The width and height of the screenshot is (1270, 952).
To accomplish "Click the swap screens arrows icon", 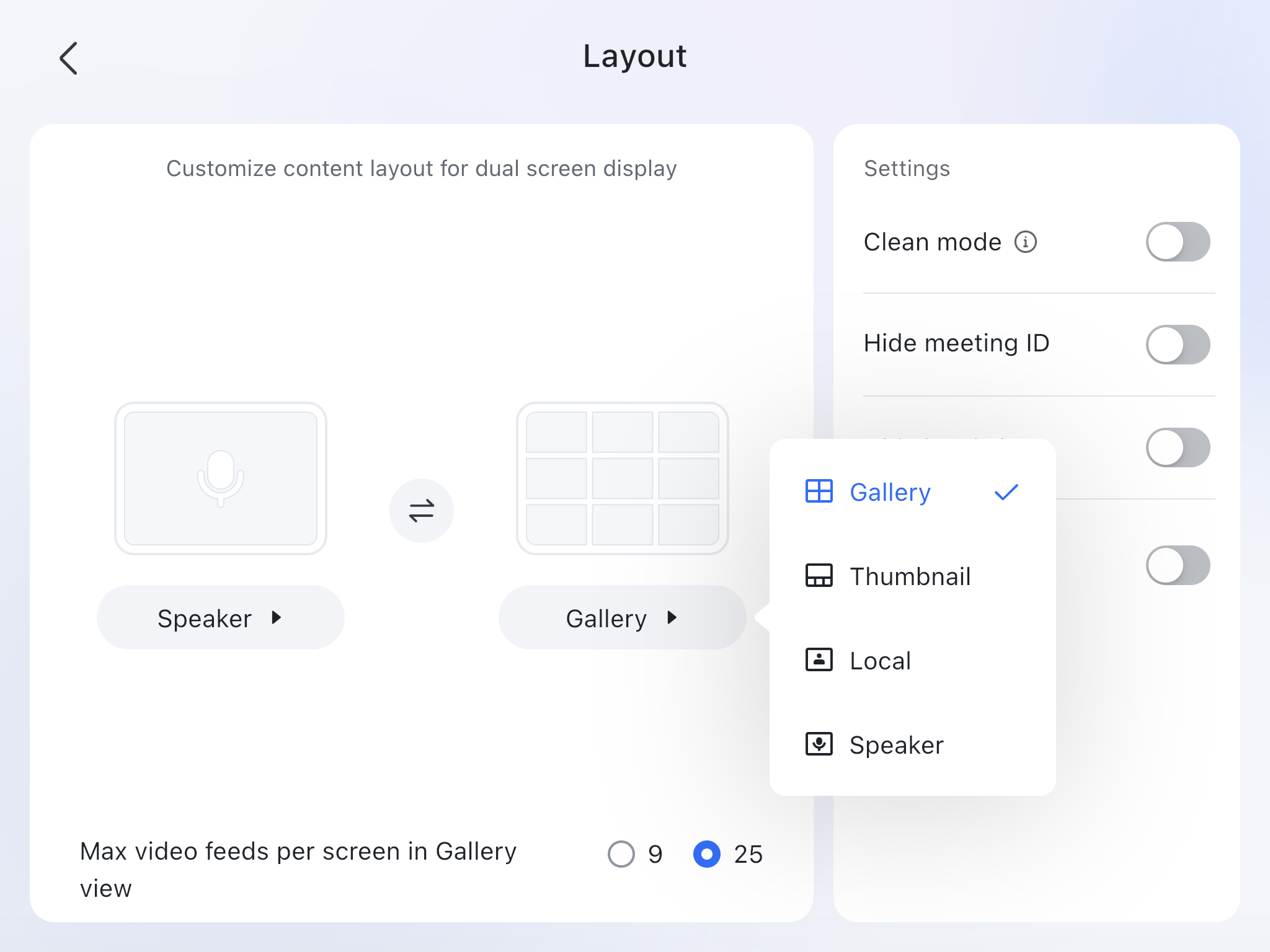I will click(422, 509).
